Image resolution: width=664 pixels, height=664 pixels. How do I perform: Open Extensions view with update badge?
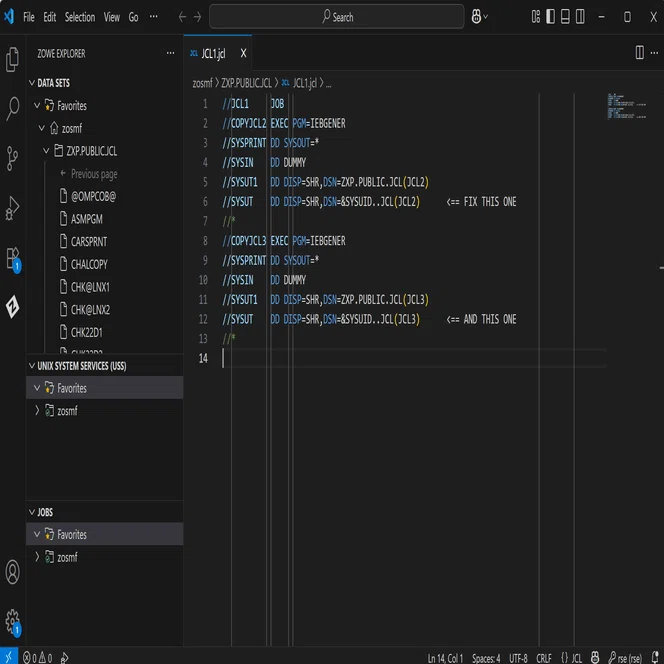coord(13,259)
